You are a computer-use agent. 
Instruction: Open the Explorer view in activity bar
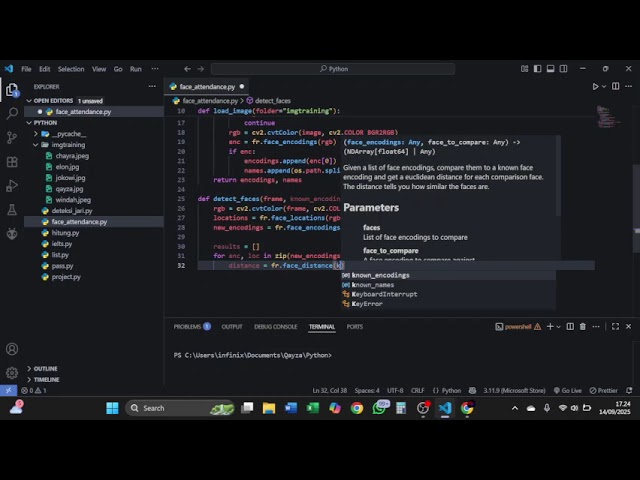click(12, 90)
